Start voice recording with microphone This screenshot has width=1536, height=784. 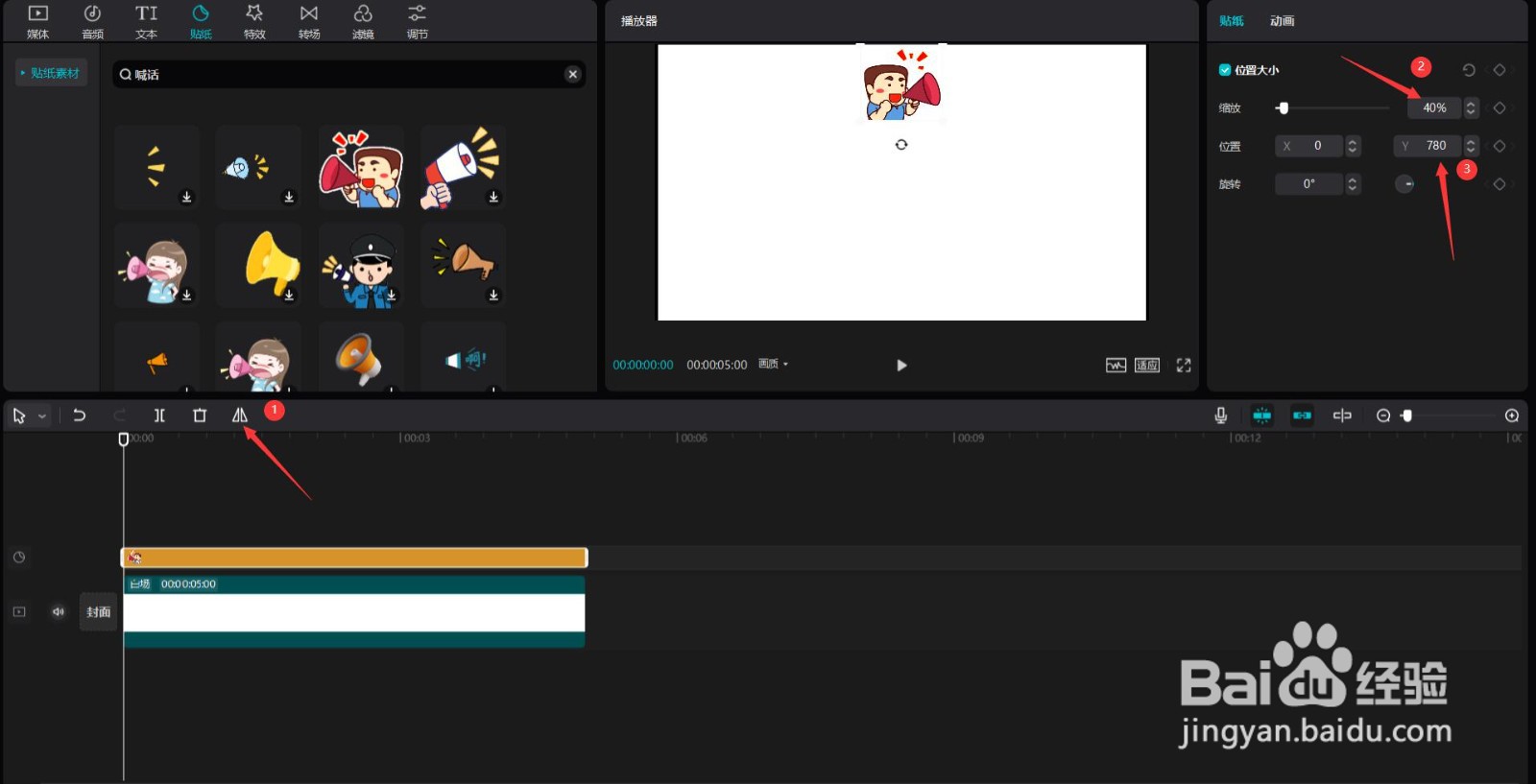[x=1220, y=416]
